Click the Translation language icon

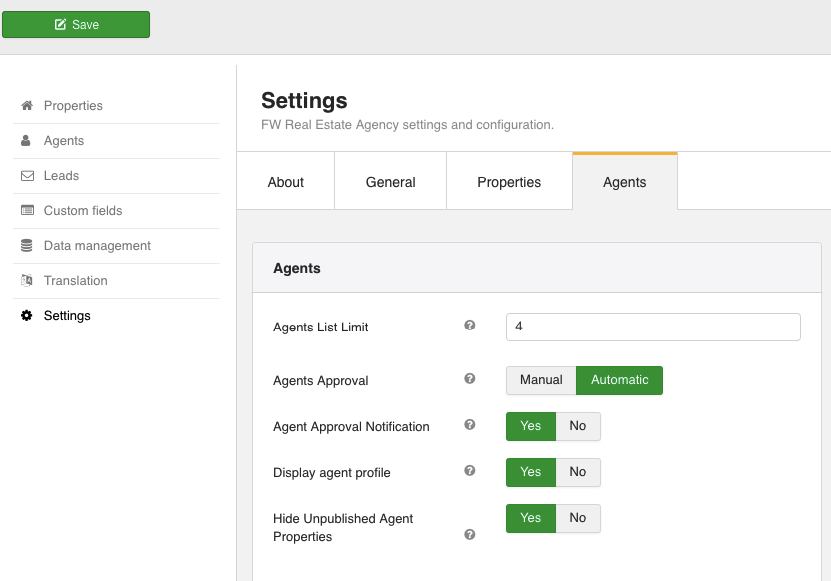tap(27, 281)
